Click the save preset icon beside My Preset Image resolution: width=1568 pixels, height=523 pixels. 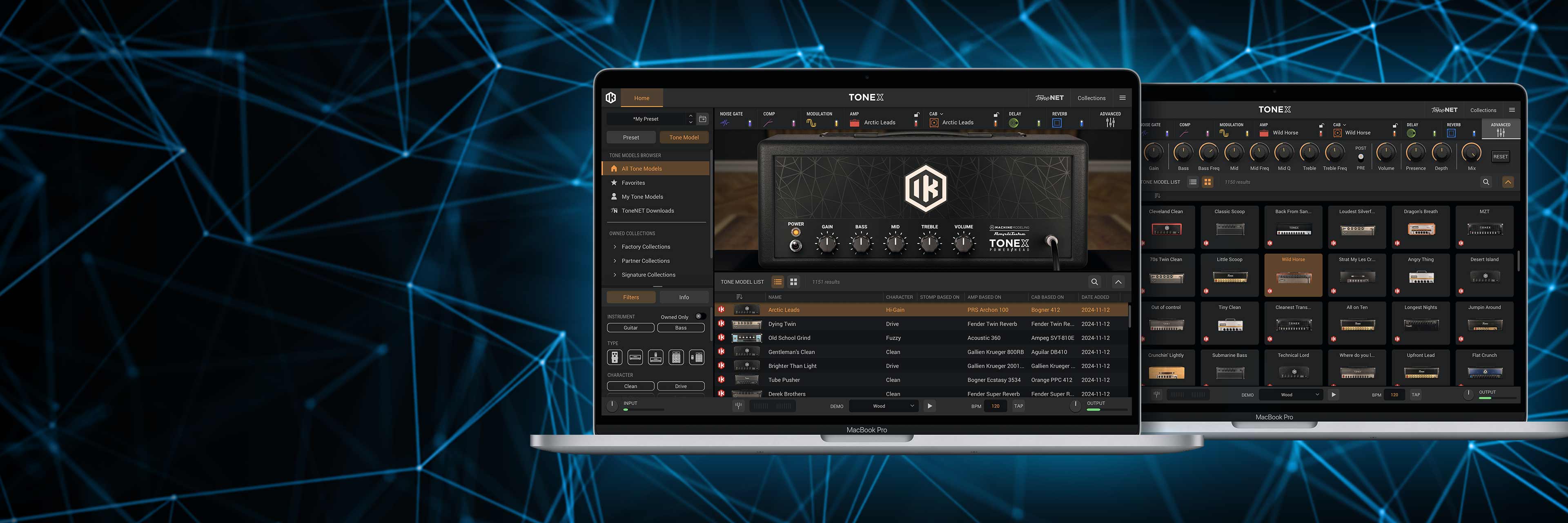click(x=702, y=119)
